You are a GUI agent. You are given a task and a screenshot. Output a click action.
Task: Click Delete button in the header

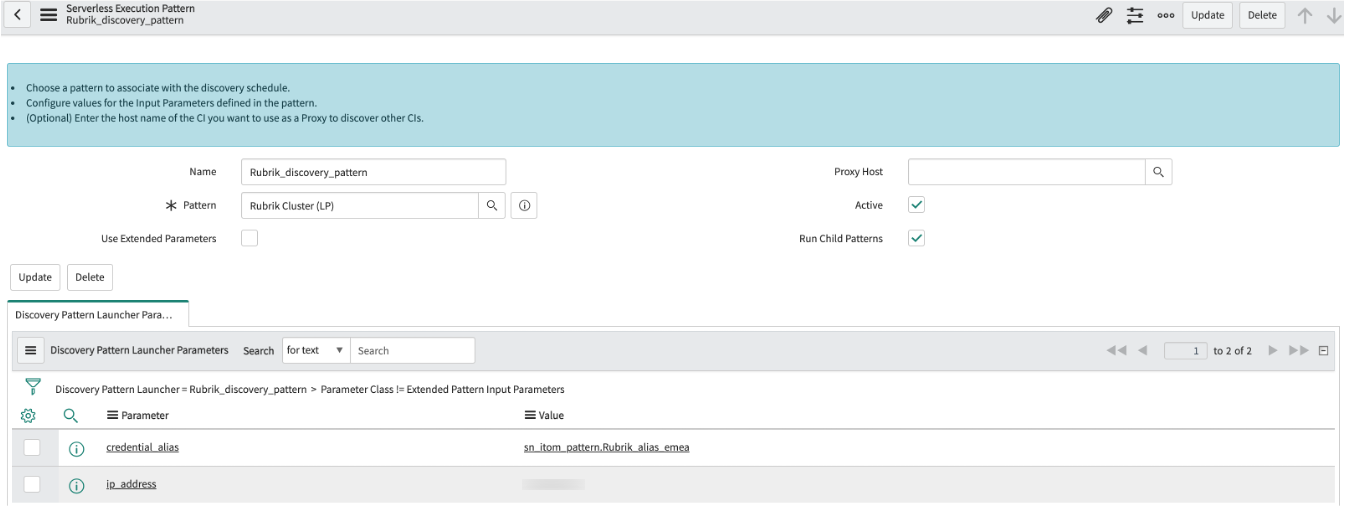point(1262,15)
